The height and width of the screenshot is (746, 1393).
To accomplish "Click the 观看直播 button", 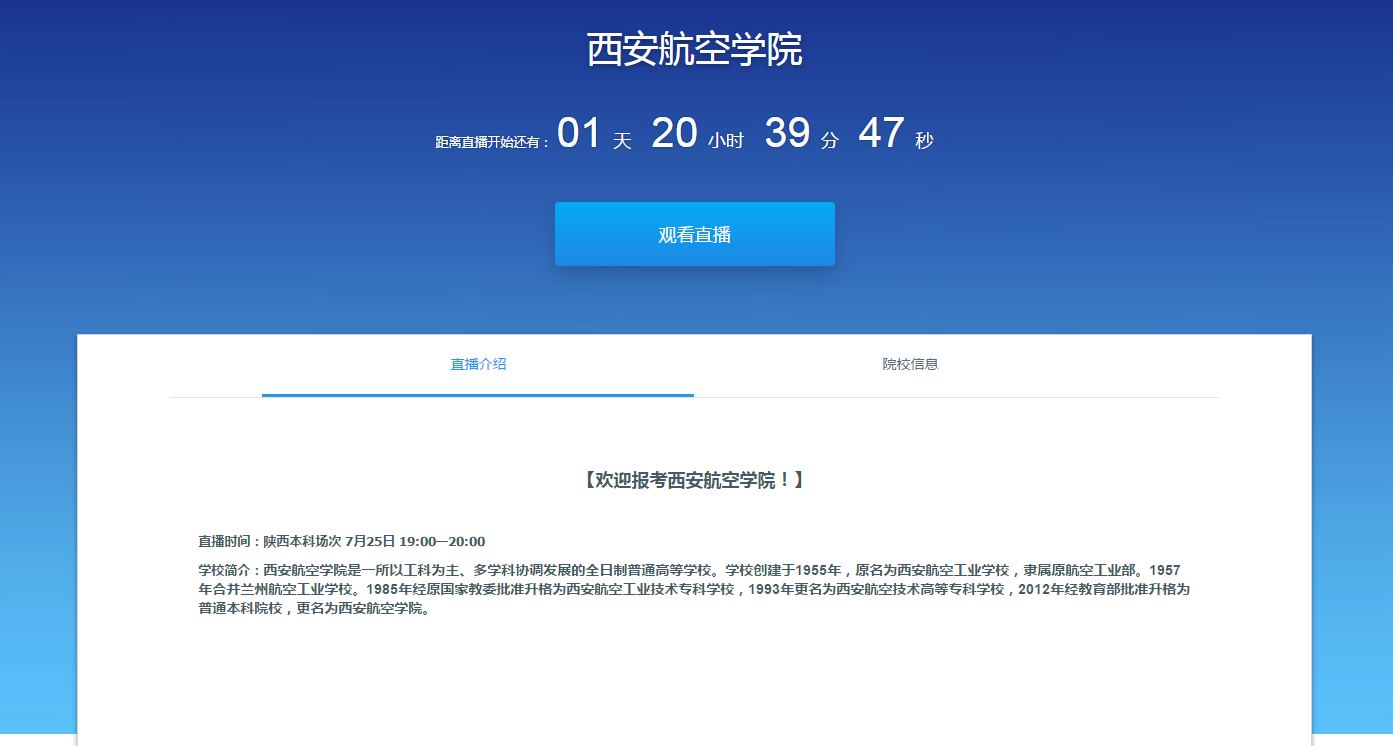I will 694,234.
